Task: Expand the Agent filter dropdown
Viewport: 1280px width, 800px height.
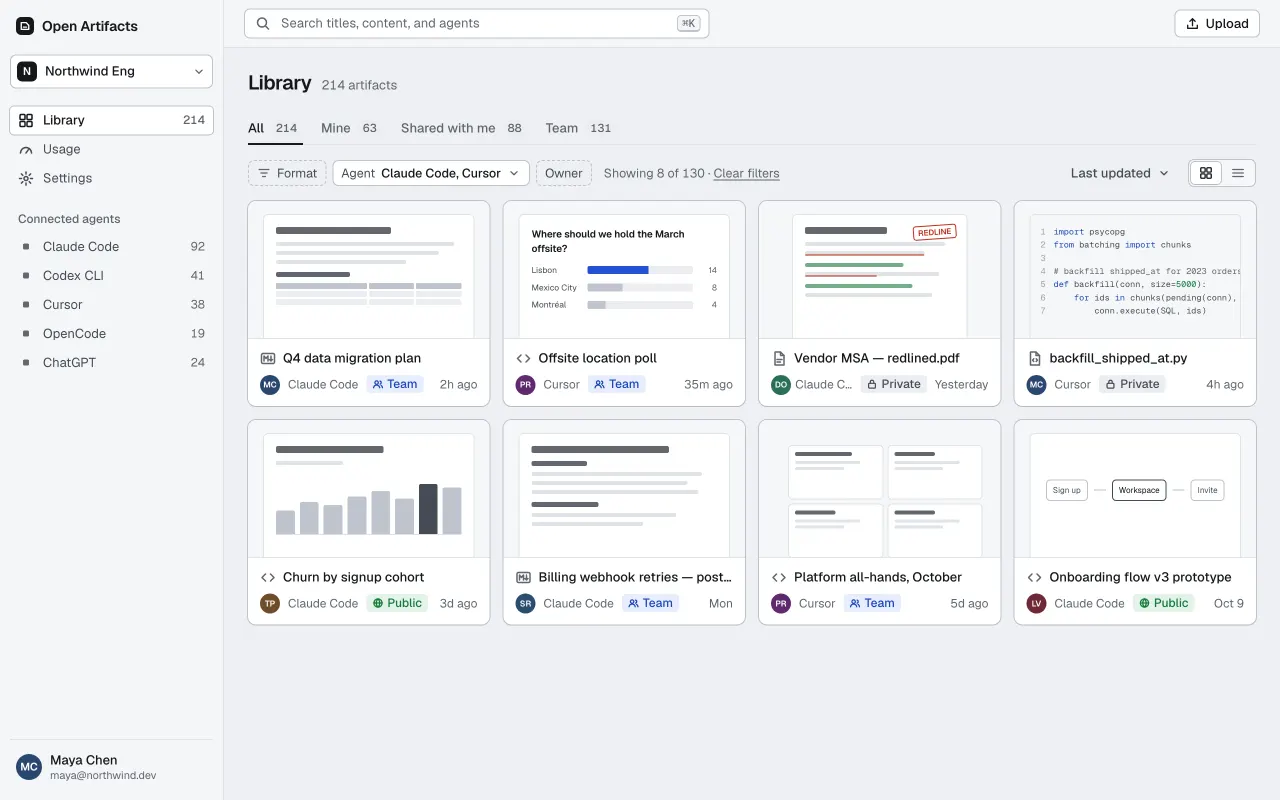Action: [x=431, y=173]
